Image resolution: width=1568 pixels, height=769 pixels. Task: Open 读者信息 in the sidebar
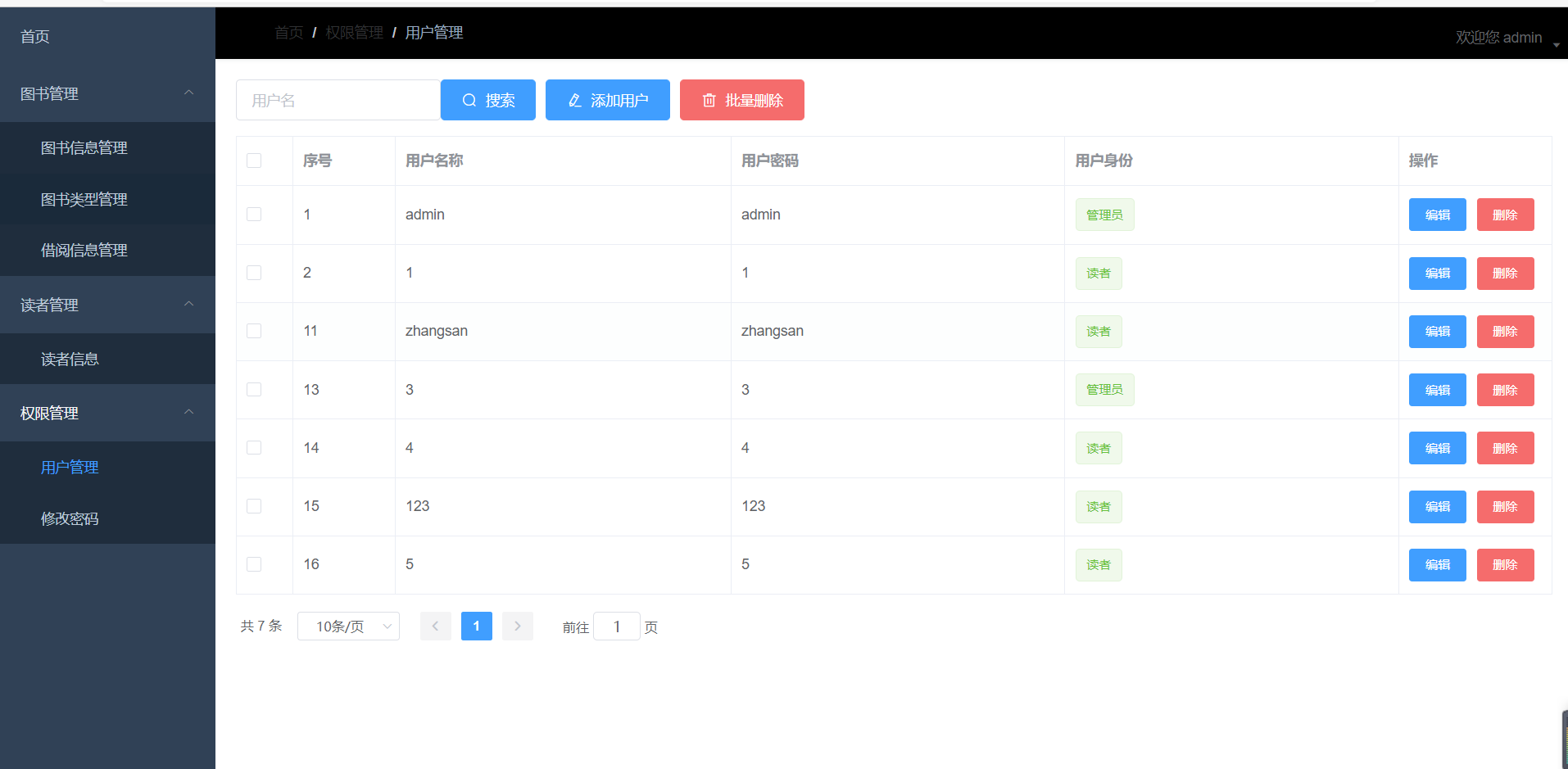(107, 359)
